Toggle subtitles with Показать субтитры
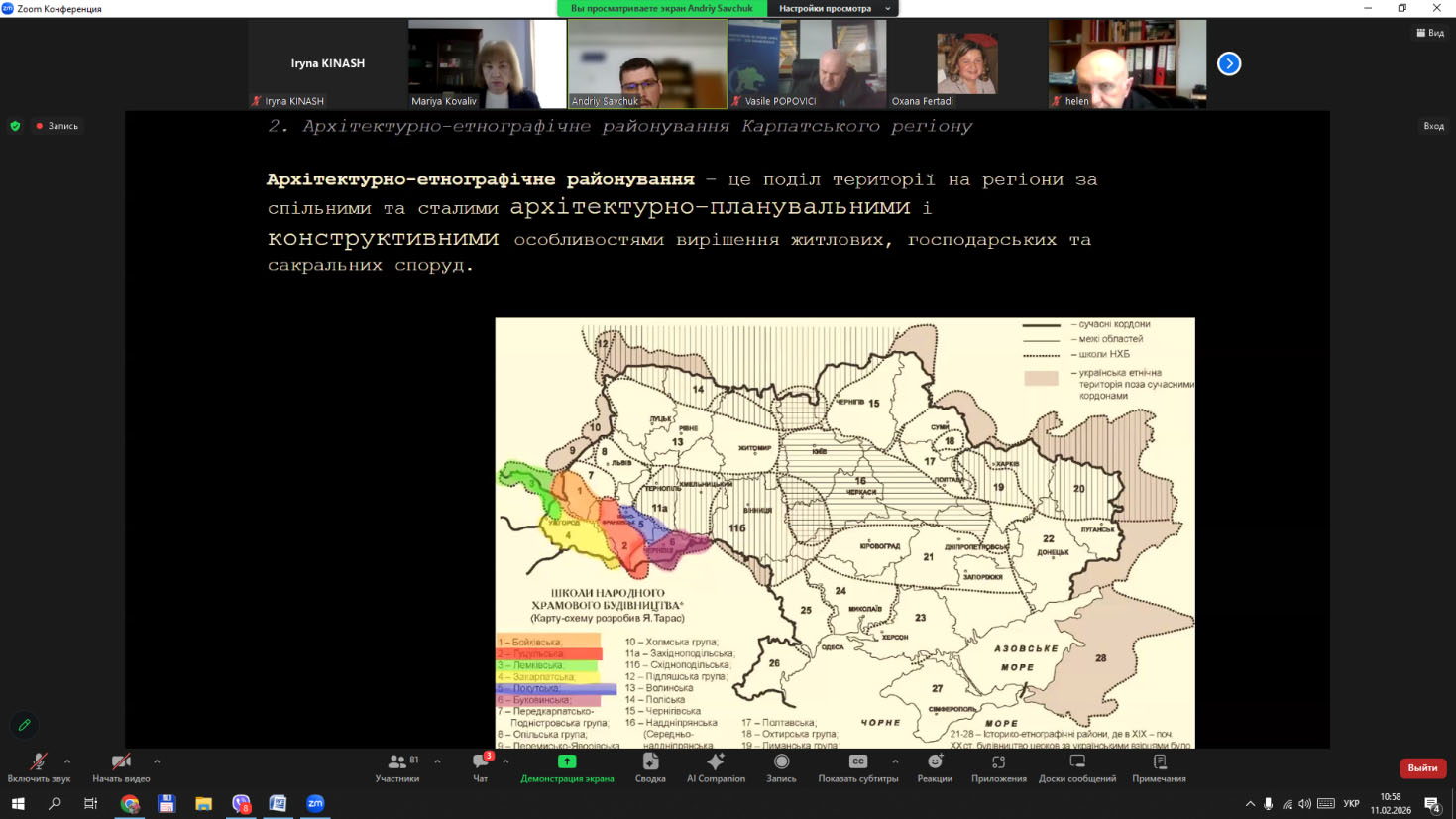The image size is (1456, 819). pos(857,762)
